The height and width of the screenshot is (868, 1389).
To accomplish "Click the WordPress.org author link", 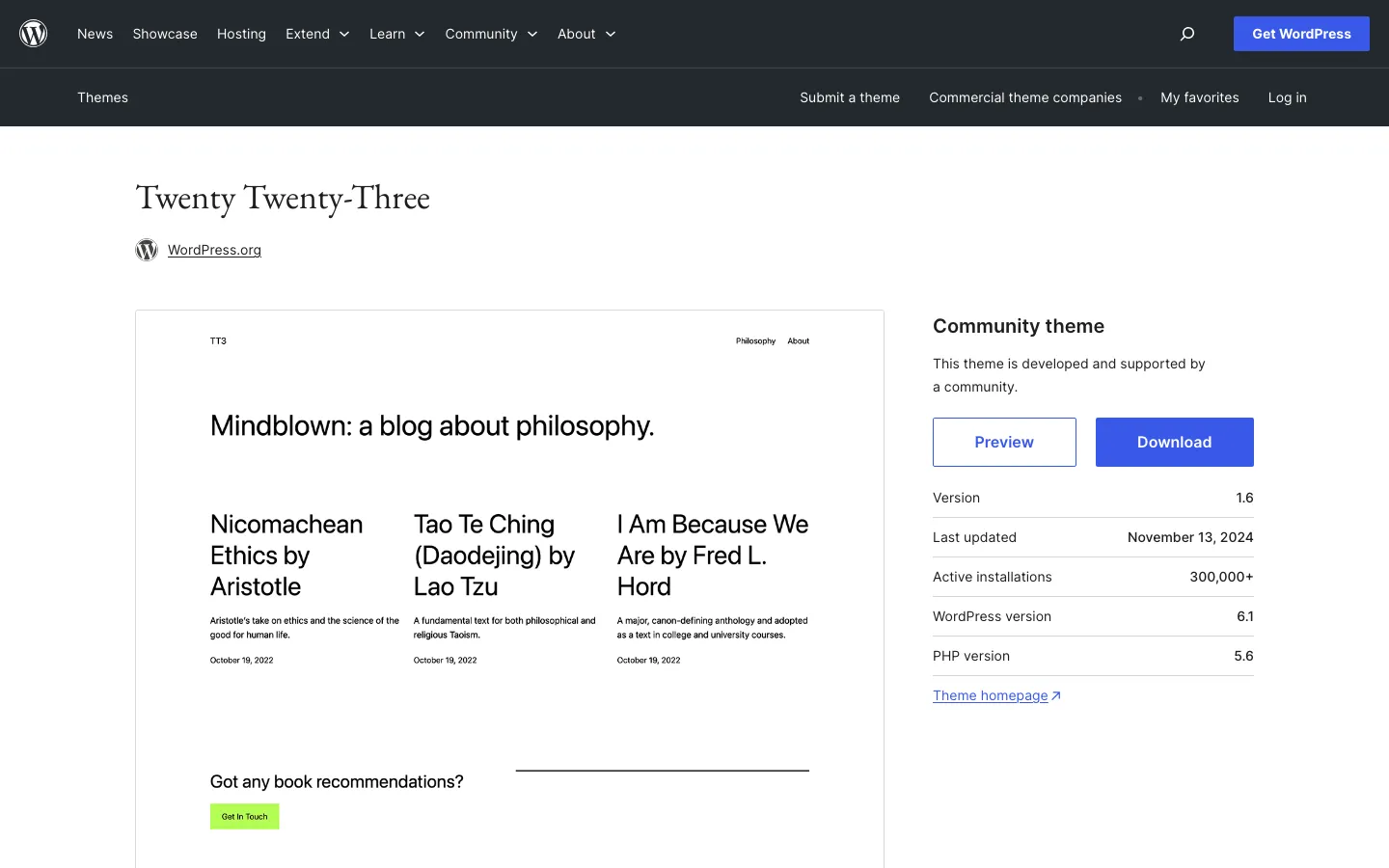I will pos(214,250).
